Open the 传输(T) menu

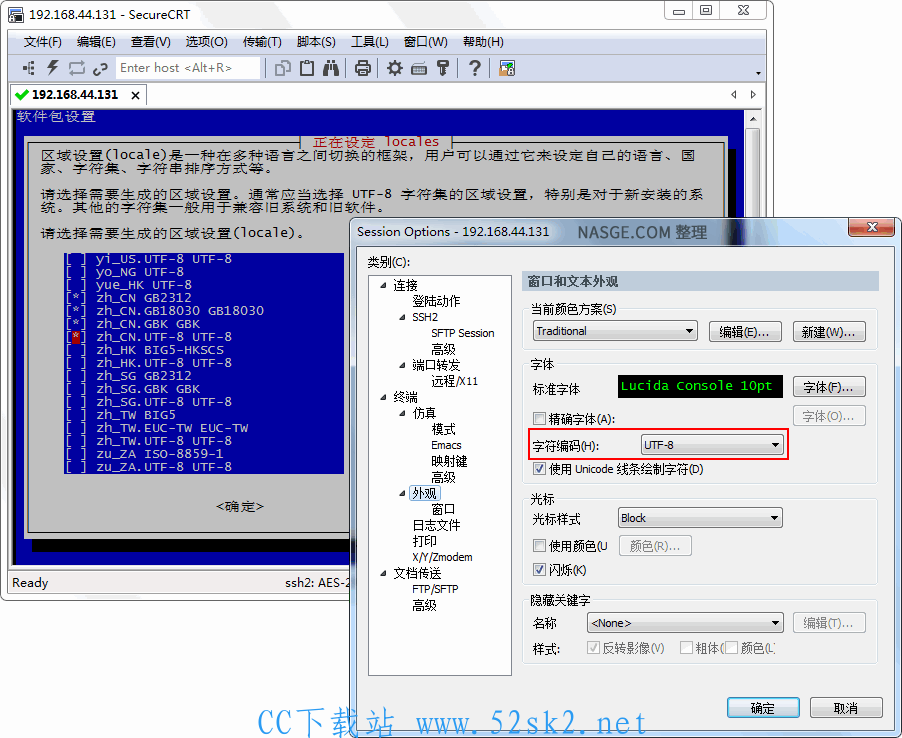point(262,42)
